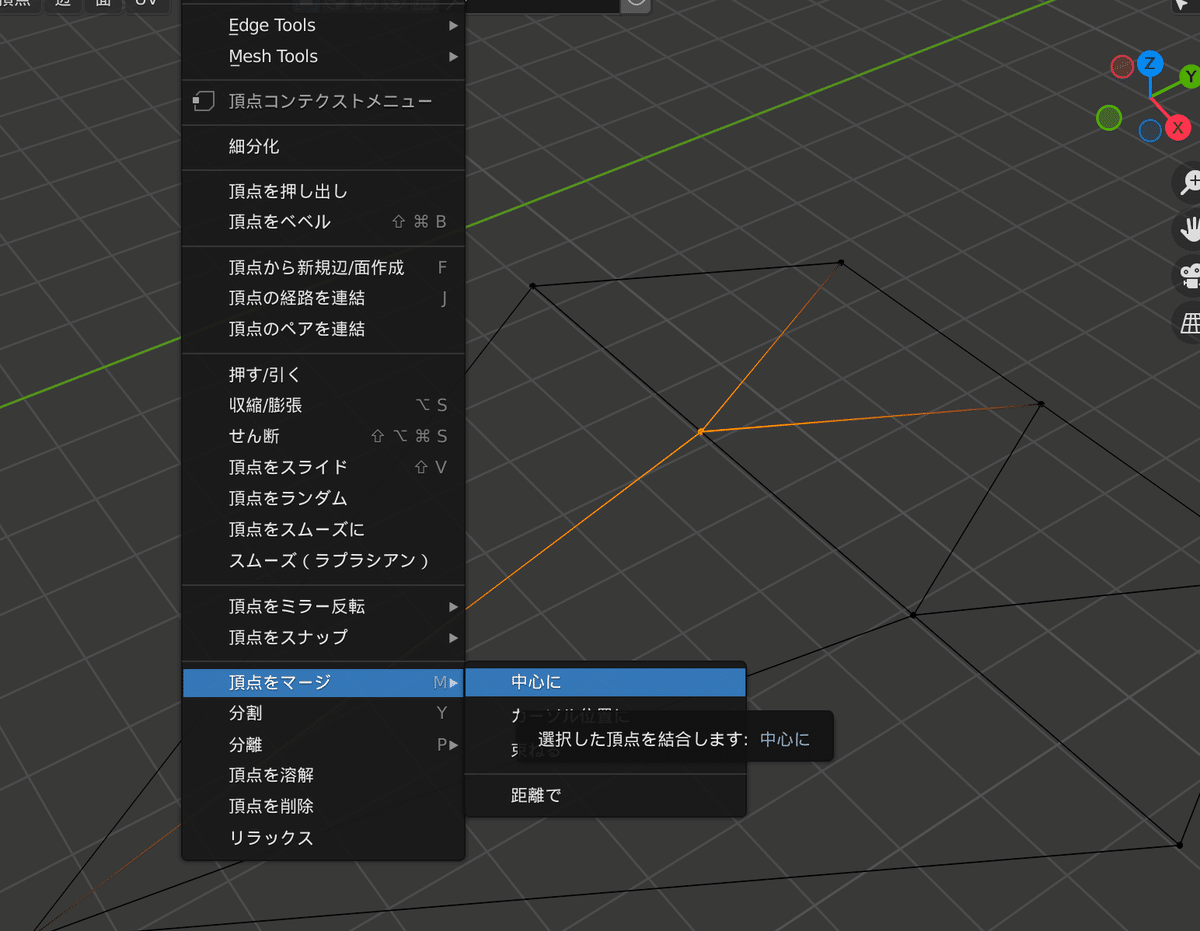Viewport: 1200px width, 931px height.
Task: Choose 頂点の経路を連結
Action: coord(323,298)
